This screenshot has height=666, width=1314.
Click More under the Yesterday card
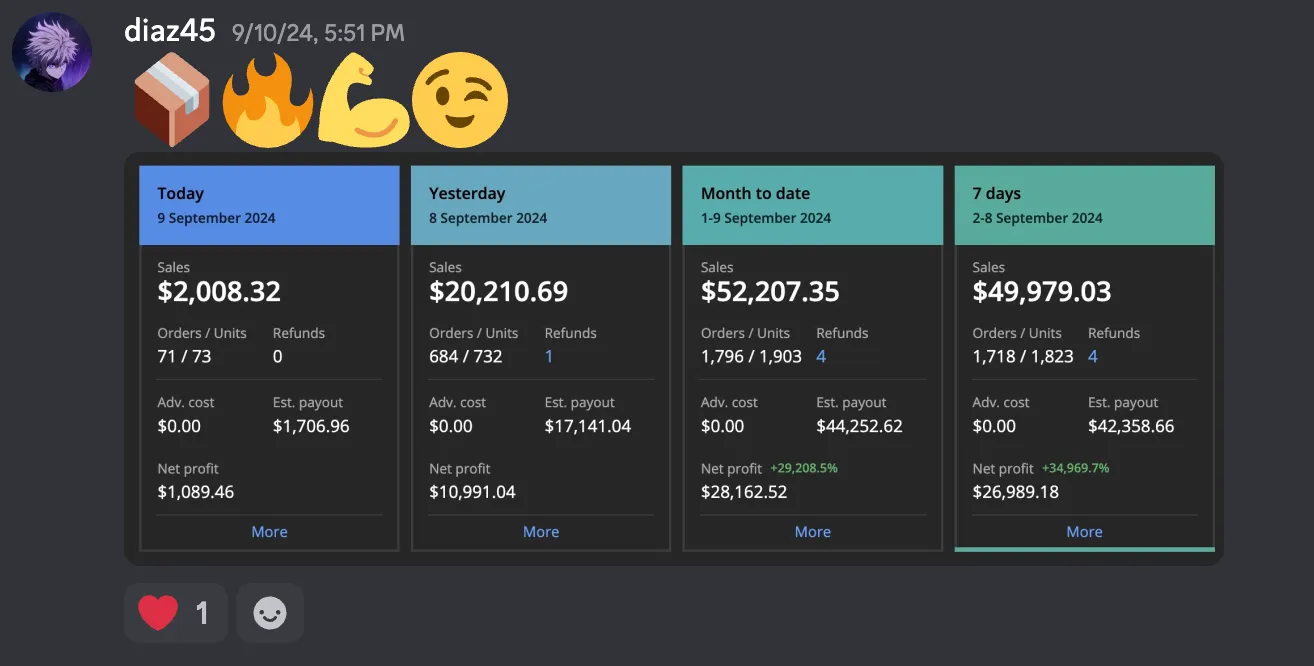coord(541,532)
